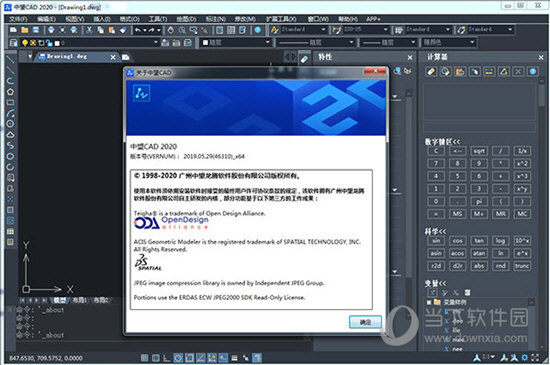Image resolution: width=550 pixels, height=365 pixels.
Task: Select the Arc tool in the draw toolbar
Action: point(10,113)
